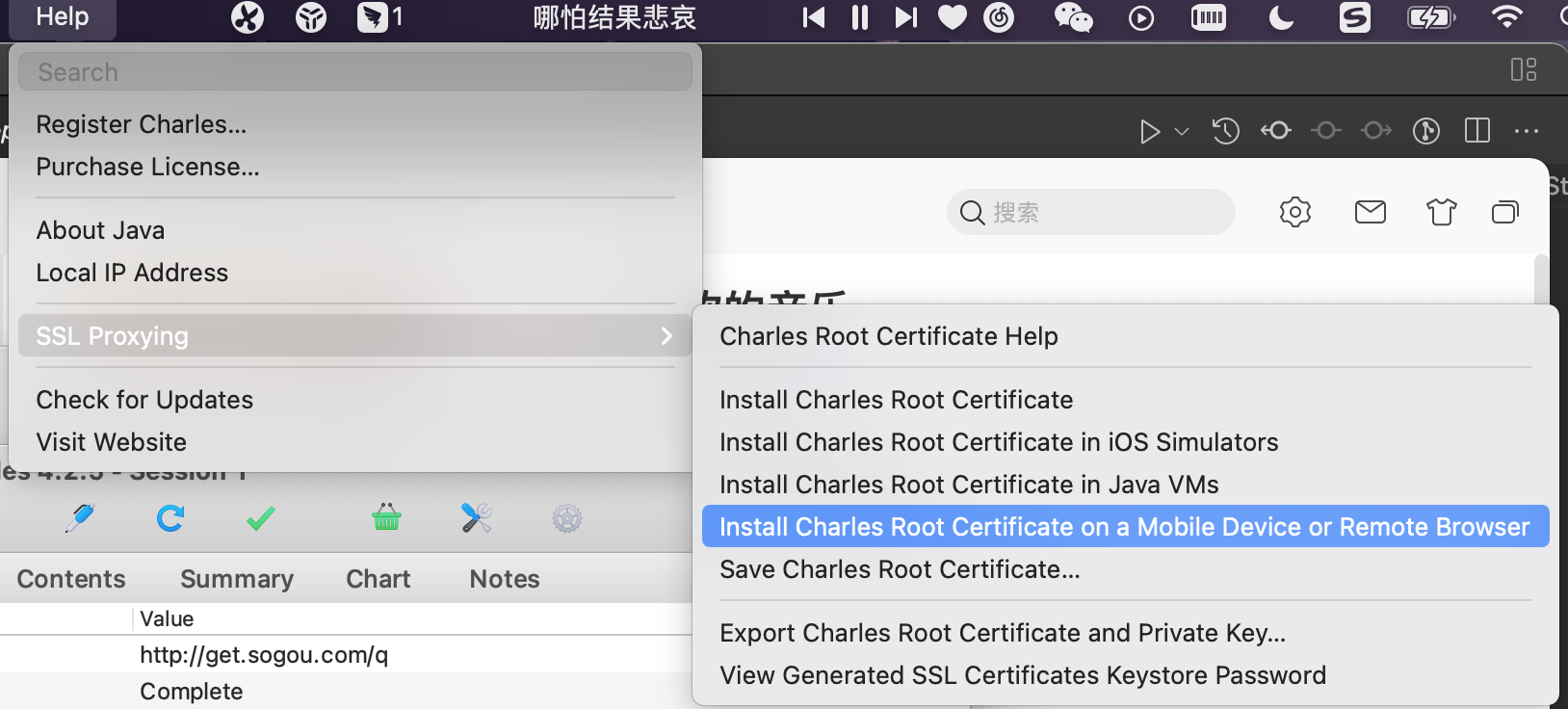Click the T-shirt skin icon in music app
The image size is (1568, 709).
1442,212
